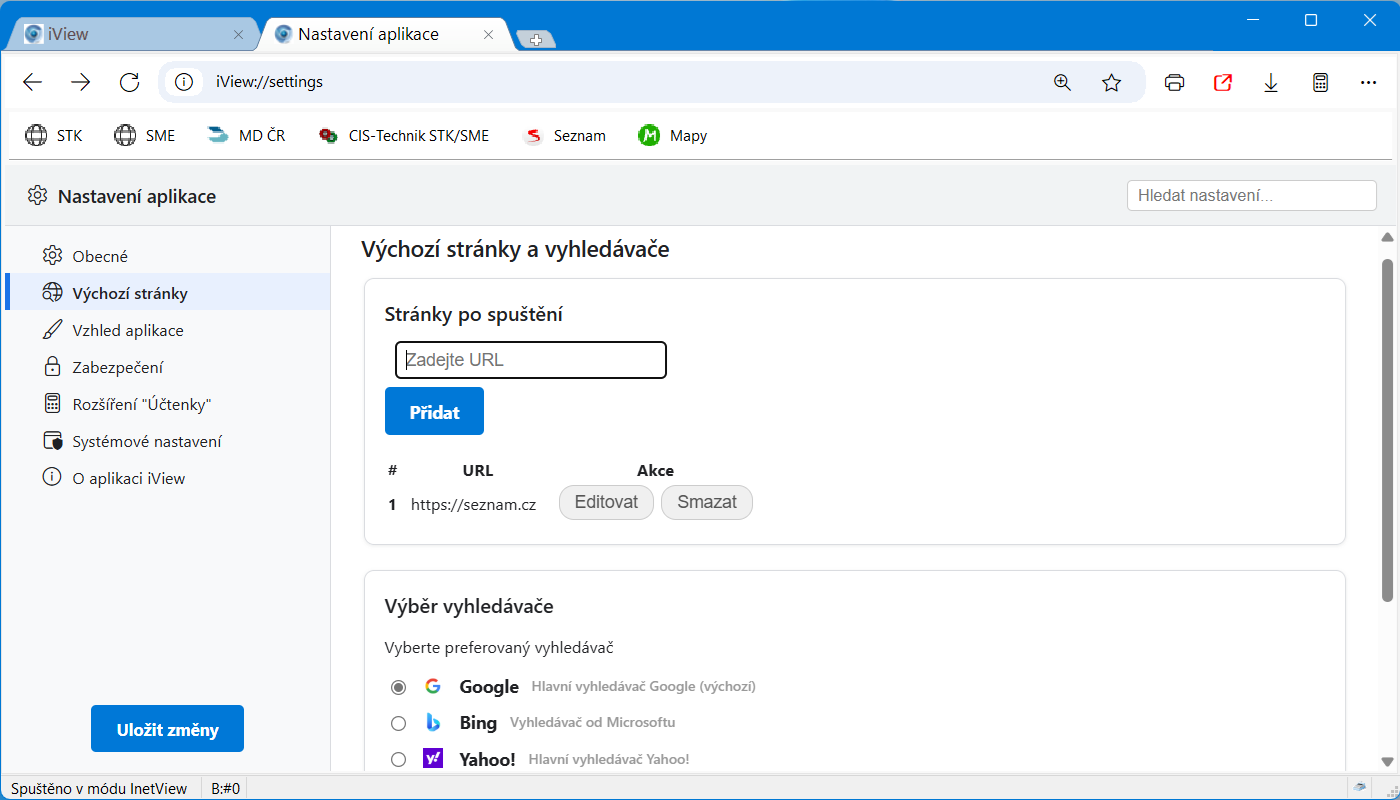Select the Google search engine radio
The image size is (1400, 800).
tap(398, 687)
